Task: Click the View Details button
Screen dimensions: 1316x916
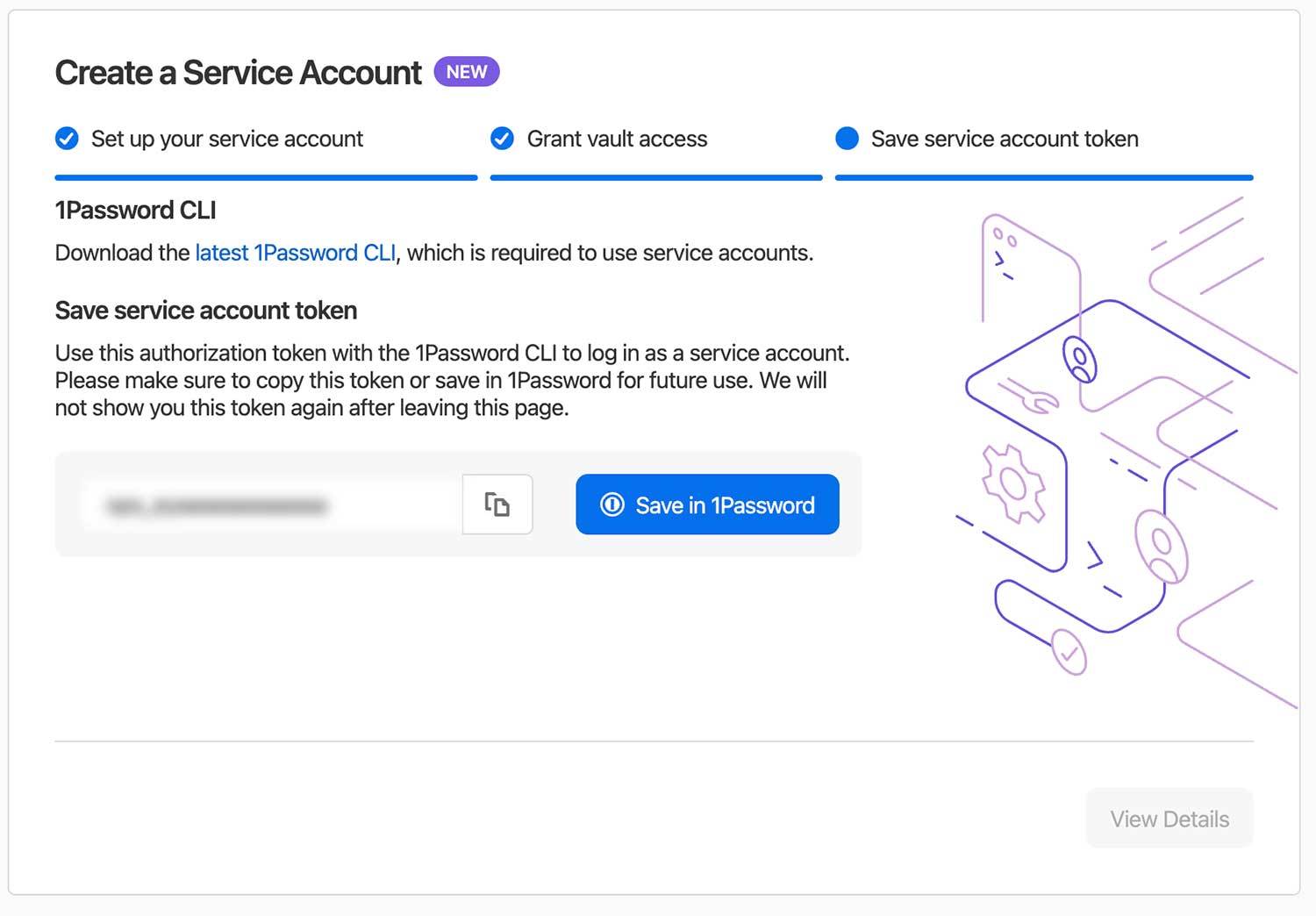Action: (1169, 819)
